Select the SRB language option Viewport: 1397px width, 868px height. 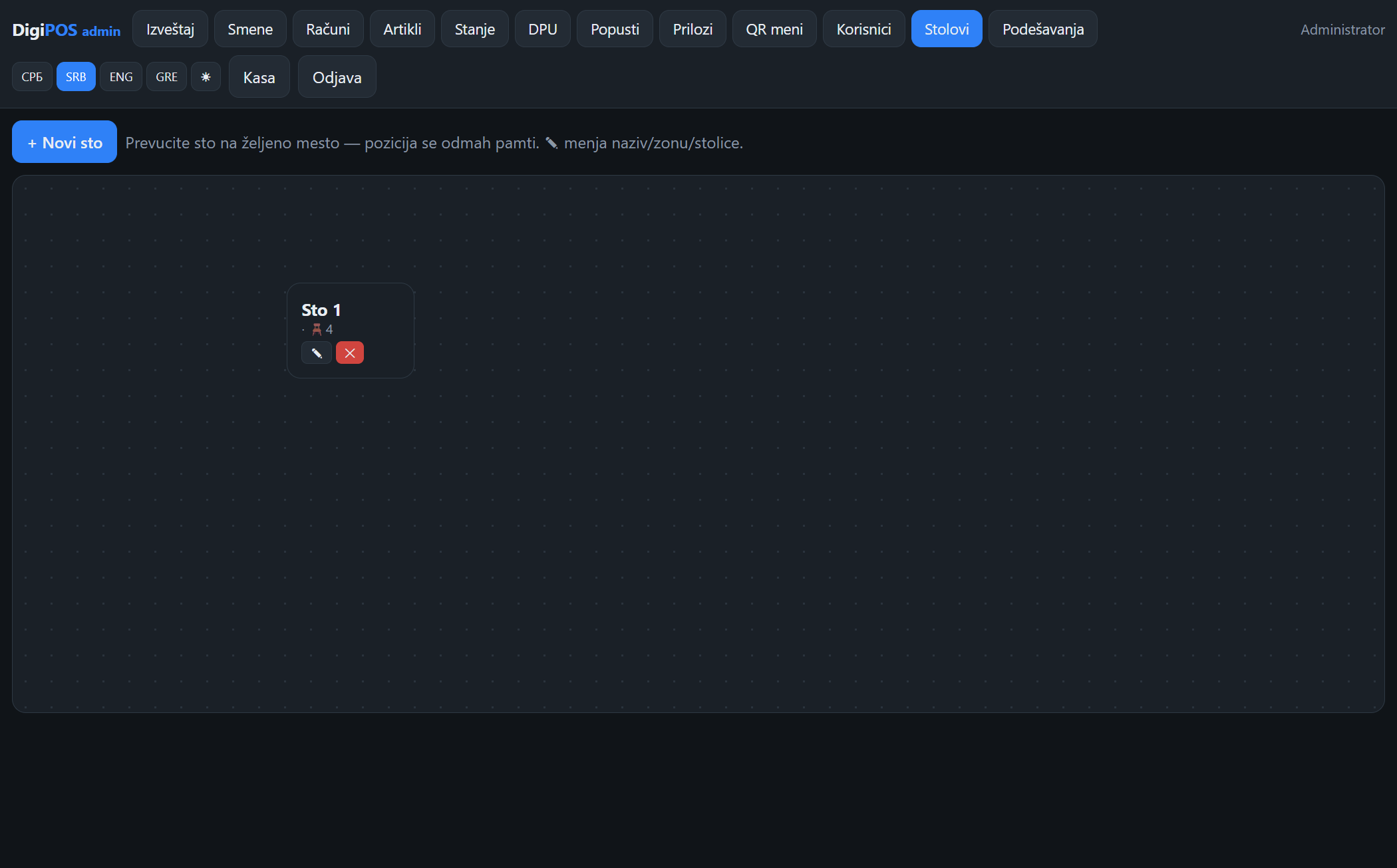tap(76, 76)
